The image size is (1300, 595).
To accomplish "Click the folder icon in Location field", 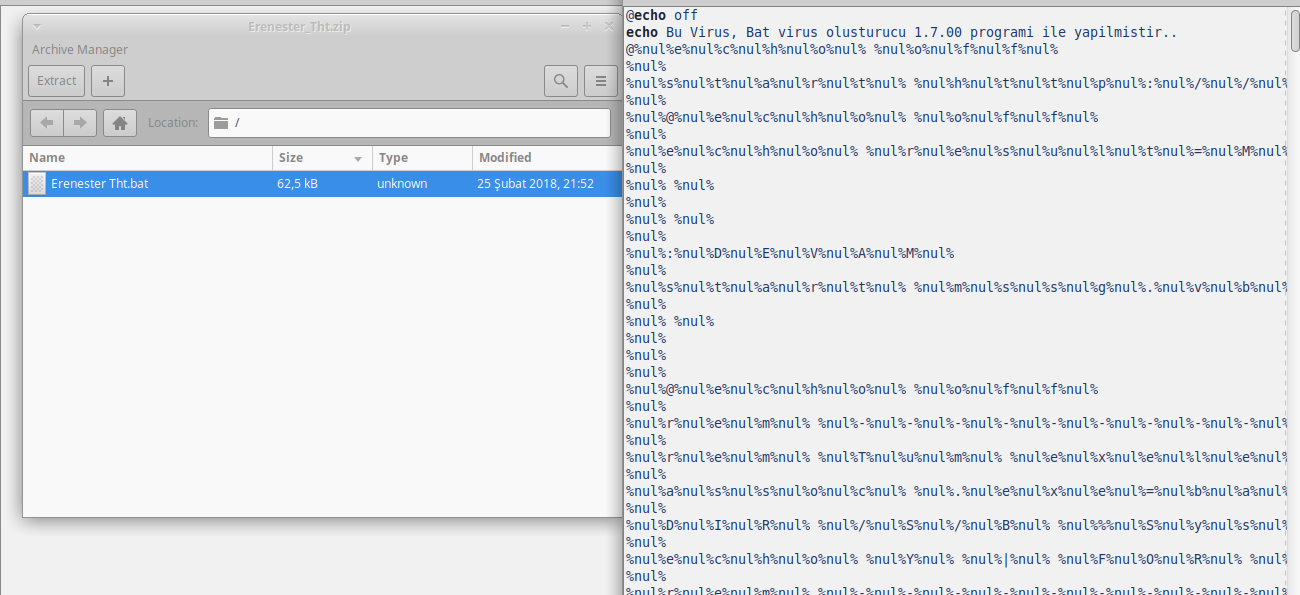I will (x=221, y=123).
